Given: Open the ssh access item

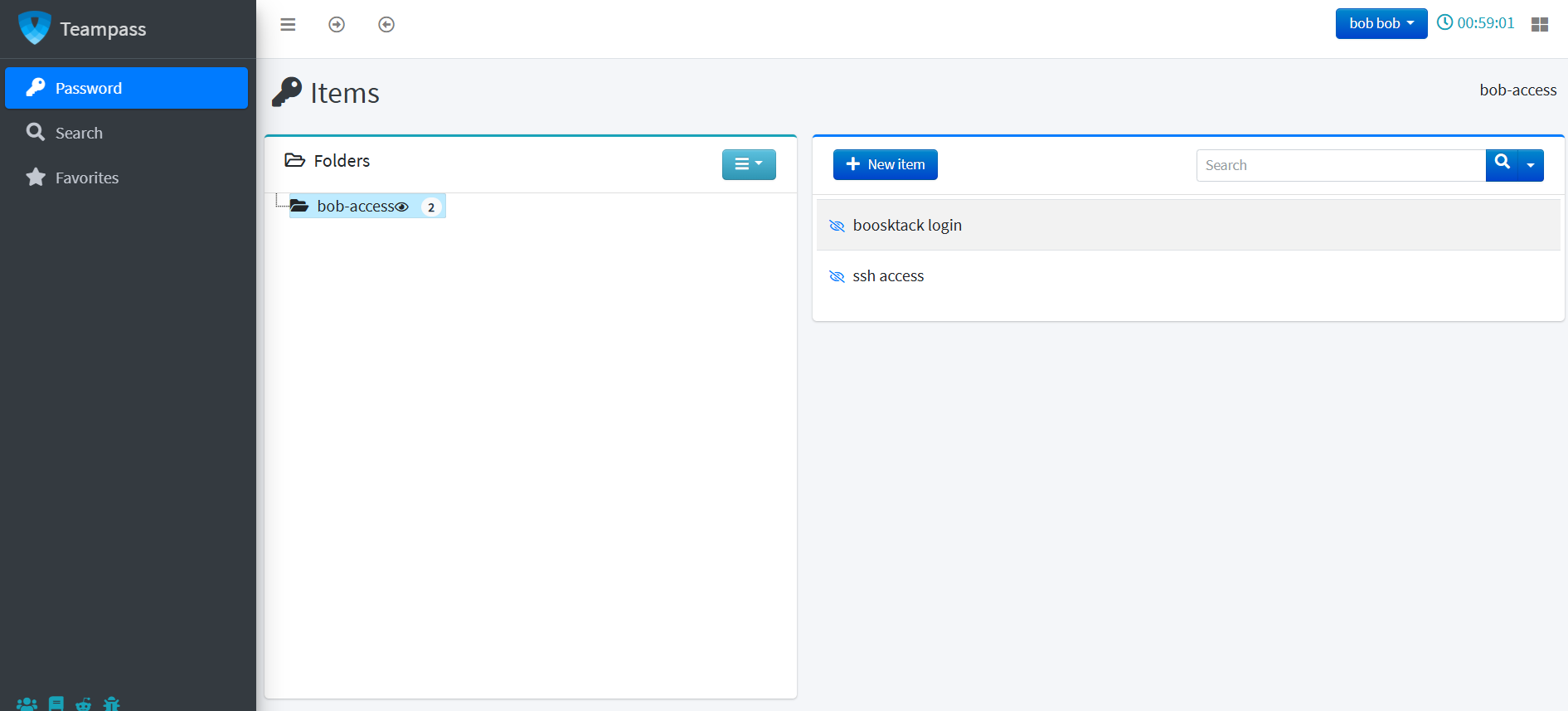Looking at the screenshot, I should [1188, 276].
